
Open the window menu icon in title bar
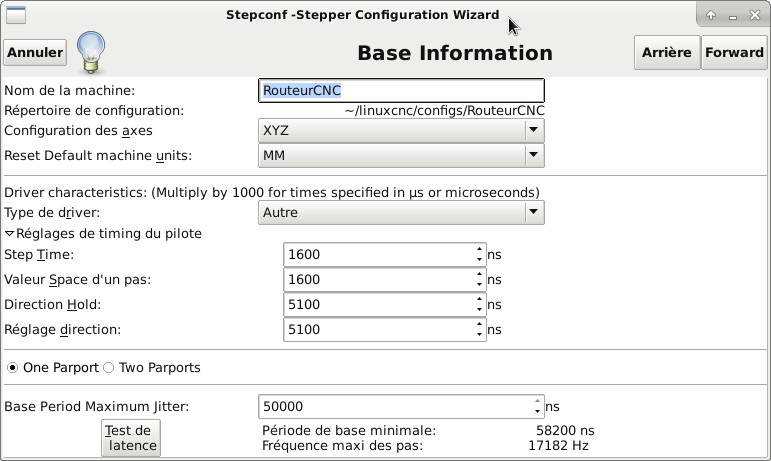[x=16, y=15]
